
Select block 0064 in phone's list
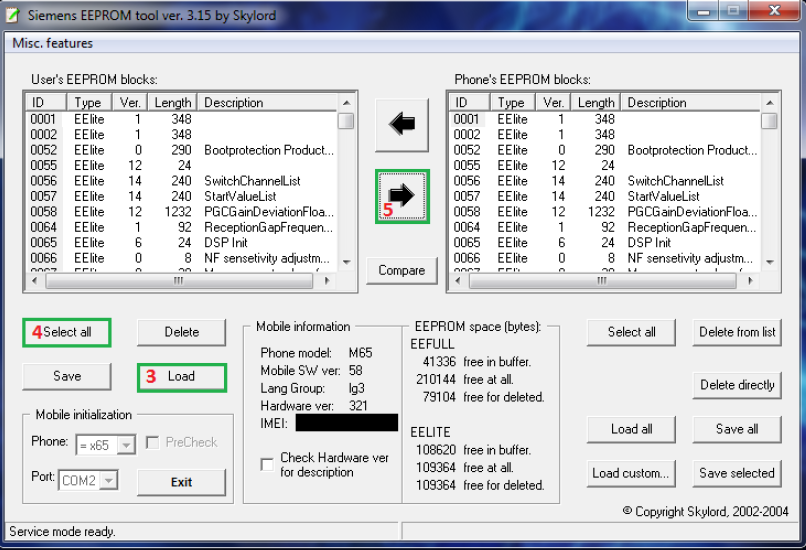(606, 227)
